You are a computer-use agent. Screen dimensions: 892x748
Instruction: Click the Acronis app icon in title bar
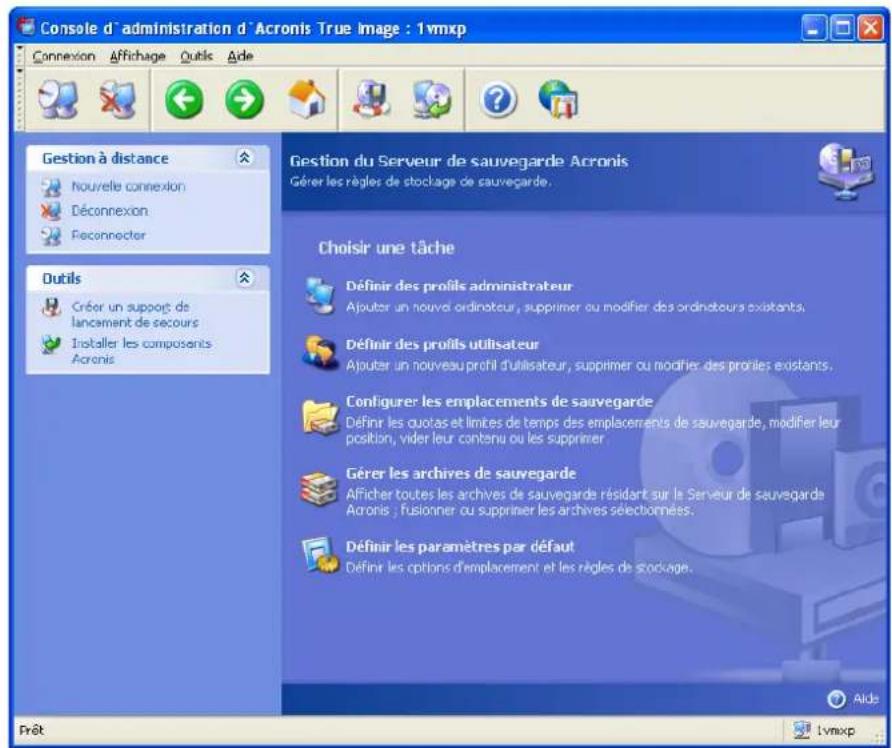(x=26, y=28)
